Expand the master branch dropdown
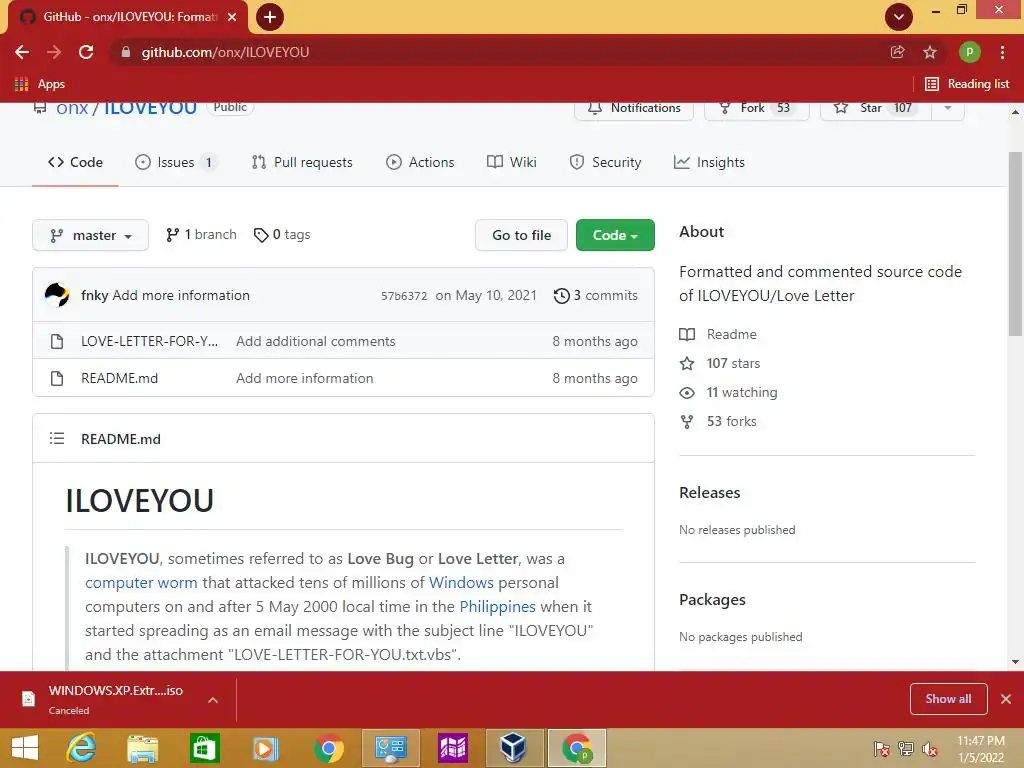 90,235
